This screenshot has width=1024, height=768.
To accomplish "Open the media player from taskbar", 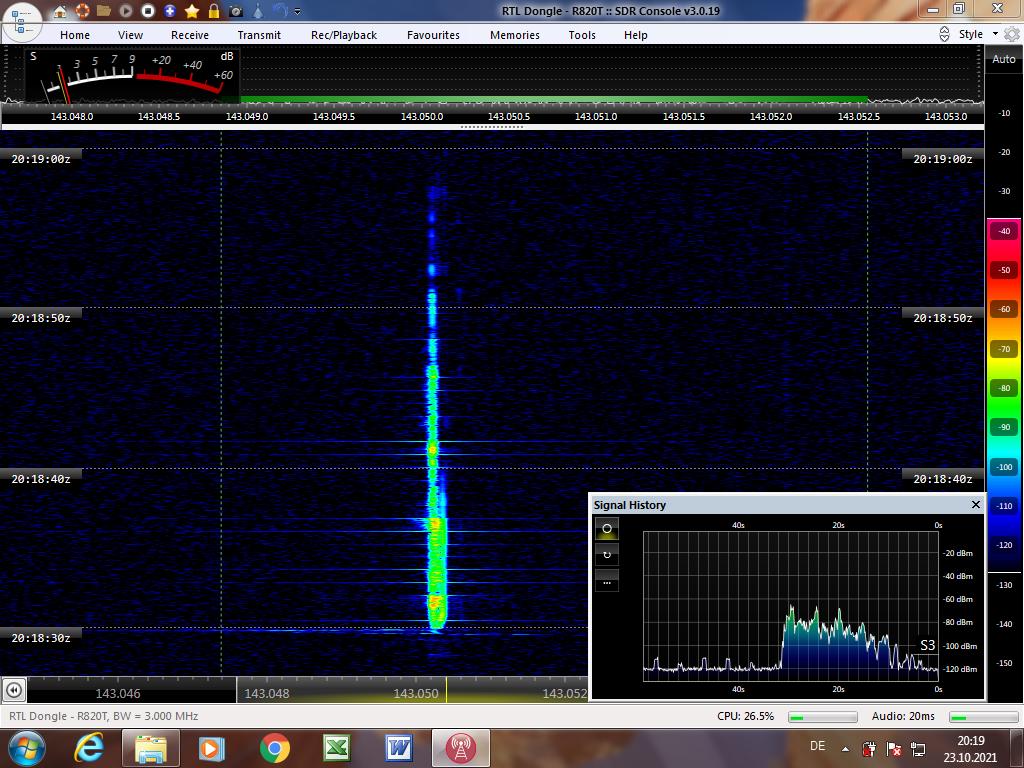I will 211,748.
